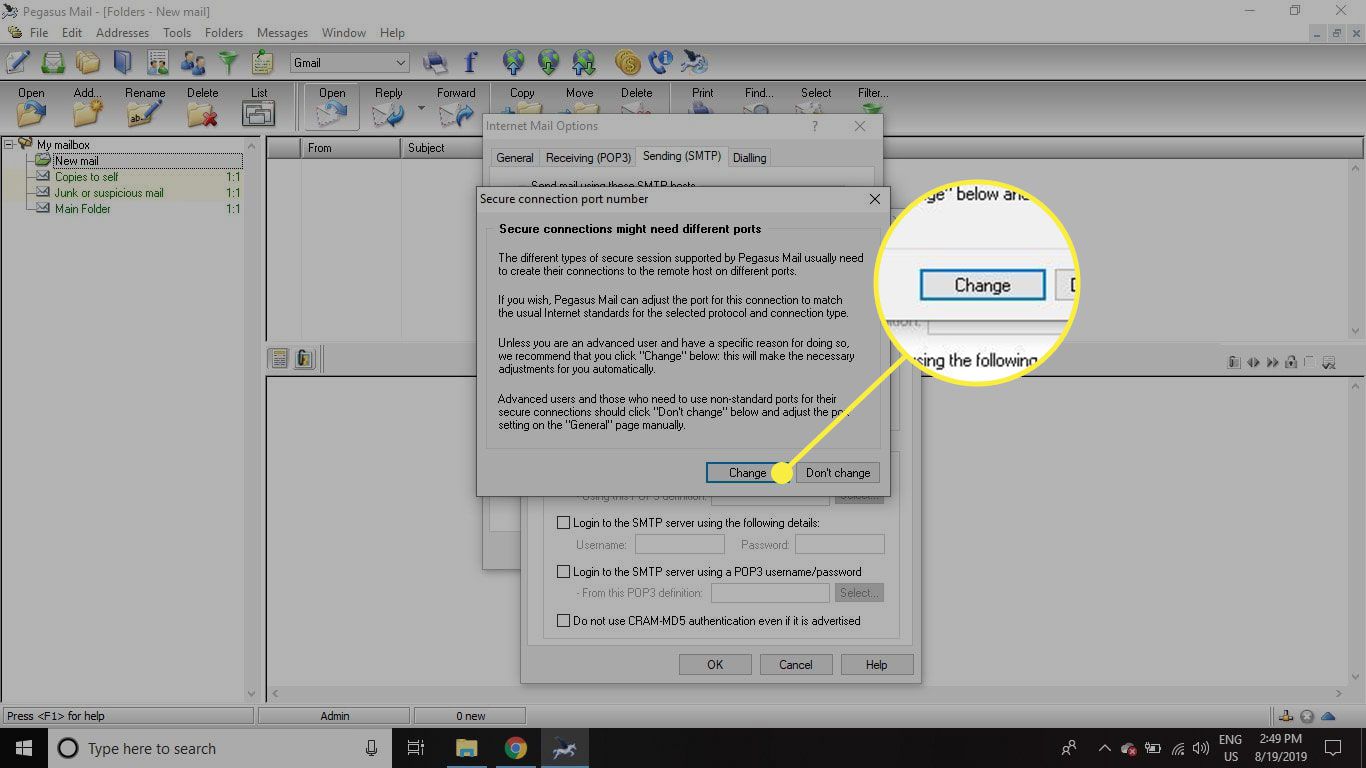Click the compose new message pencil icon
Image resolution: width=1366 pixels, height=768 pixels.
(17, 62)
